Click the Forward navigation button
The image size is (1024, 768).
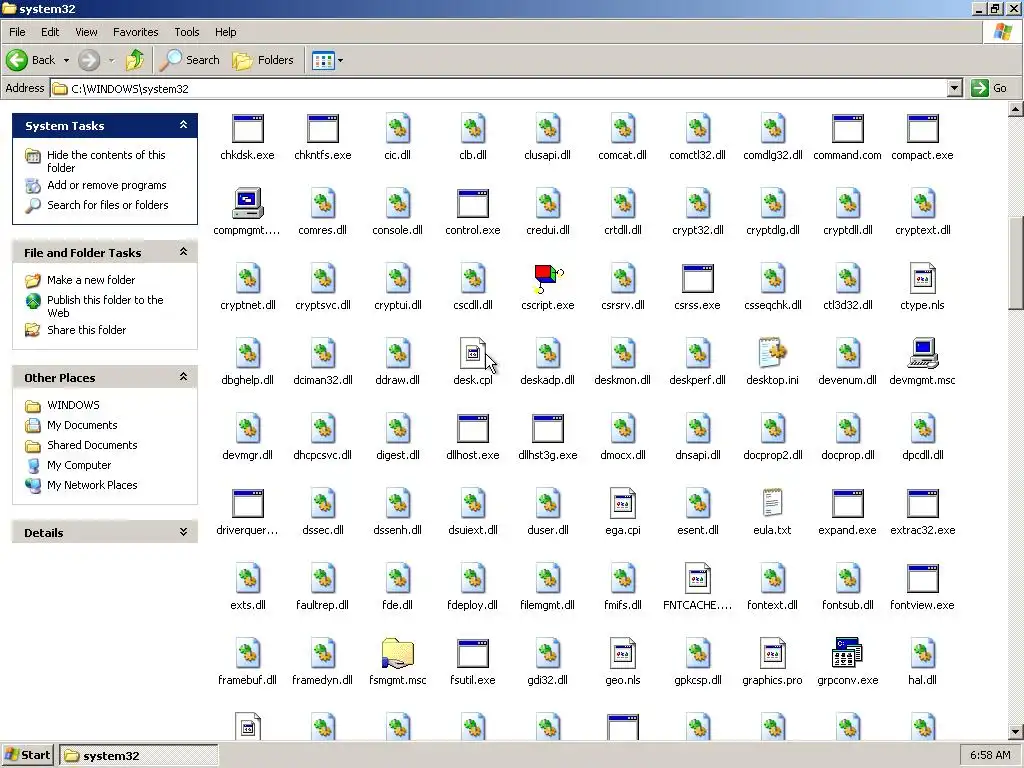pos(89,60)
